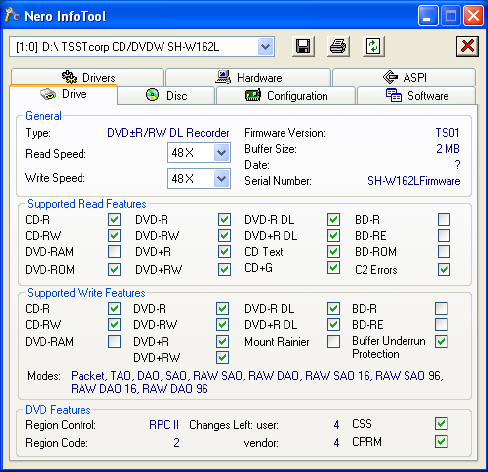Image resolution: width=488 pixels, height=472 pixels.
Task: Open the Configuration tab
Action: click(286, 96)
